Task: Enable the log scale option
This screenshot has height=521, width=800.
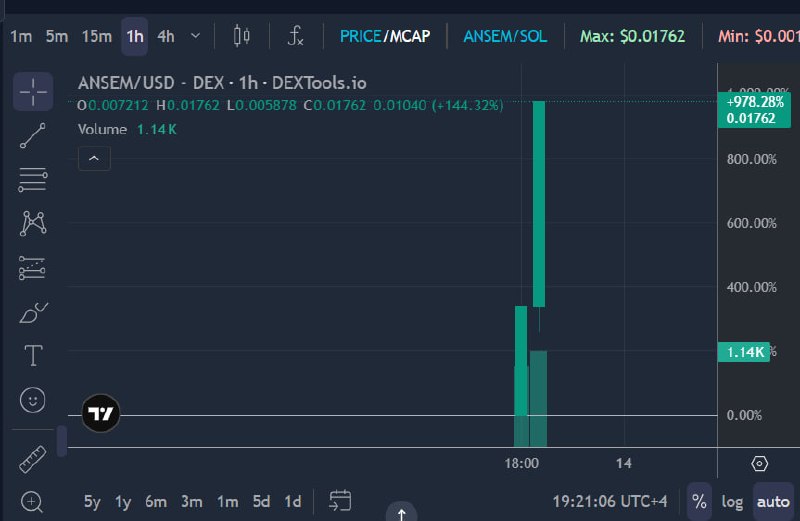Action: pyautogui.click(x=732, y=502)
